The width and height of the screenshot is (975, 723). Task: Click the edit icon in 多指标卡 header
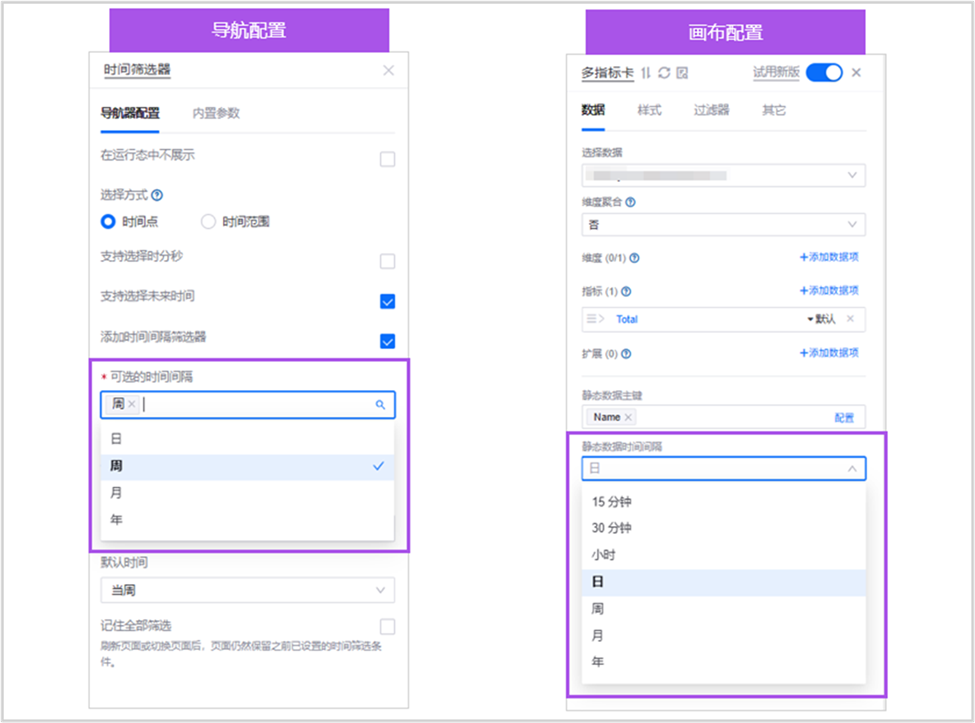pos(682,73)
